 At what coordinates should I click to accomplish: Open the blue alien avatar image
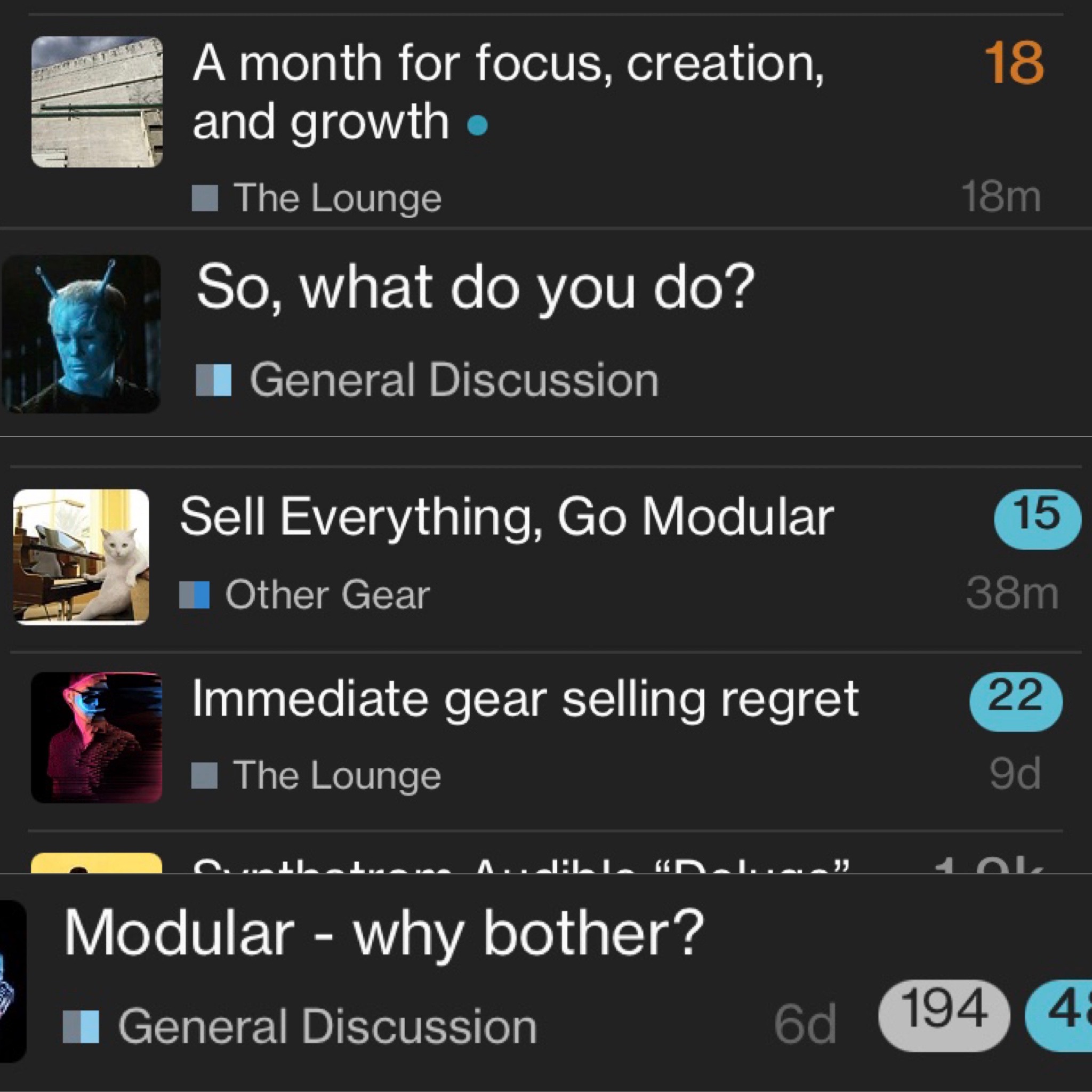(x=82, y=333)
